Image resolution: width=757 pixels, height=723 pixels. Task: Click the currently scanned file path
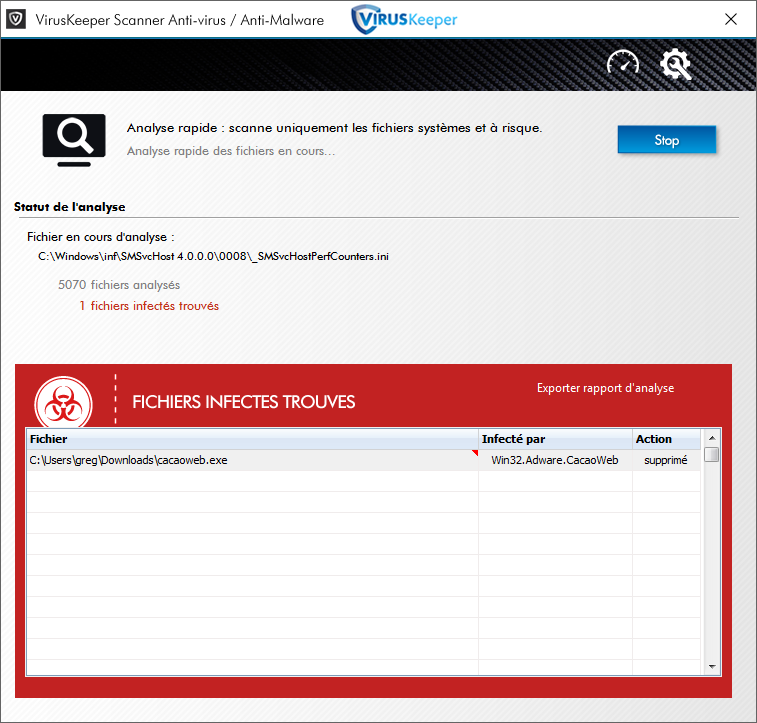[x=213, y=257]
